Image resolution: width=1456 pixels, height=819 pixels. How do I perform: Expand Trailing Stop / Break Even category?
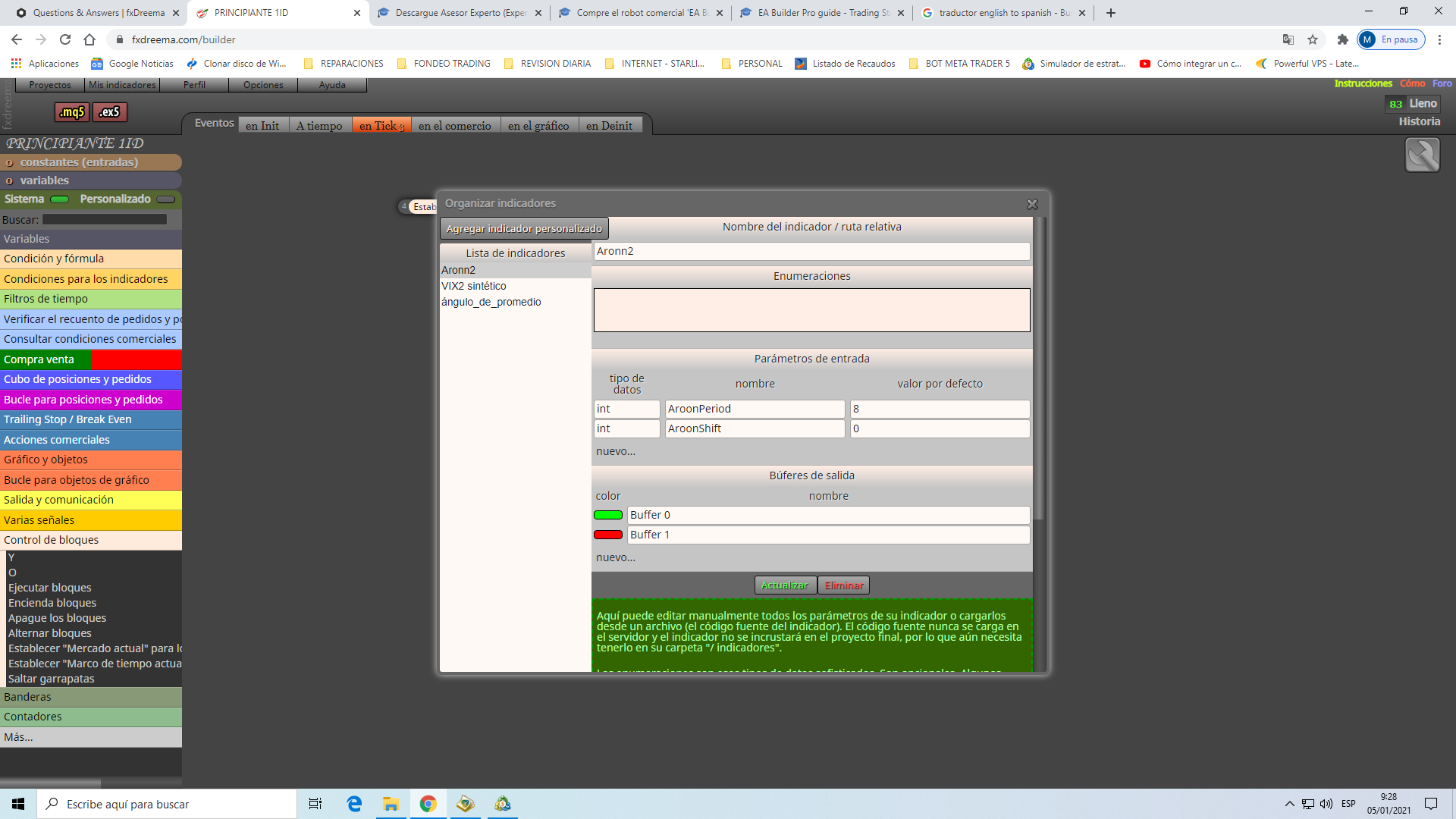[x=91, y=419]
